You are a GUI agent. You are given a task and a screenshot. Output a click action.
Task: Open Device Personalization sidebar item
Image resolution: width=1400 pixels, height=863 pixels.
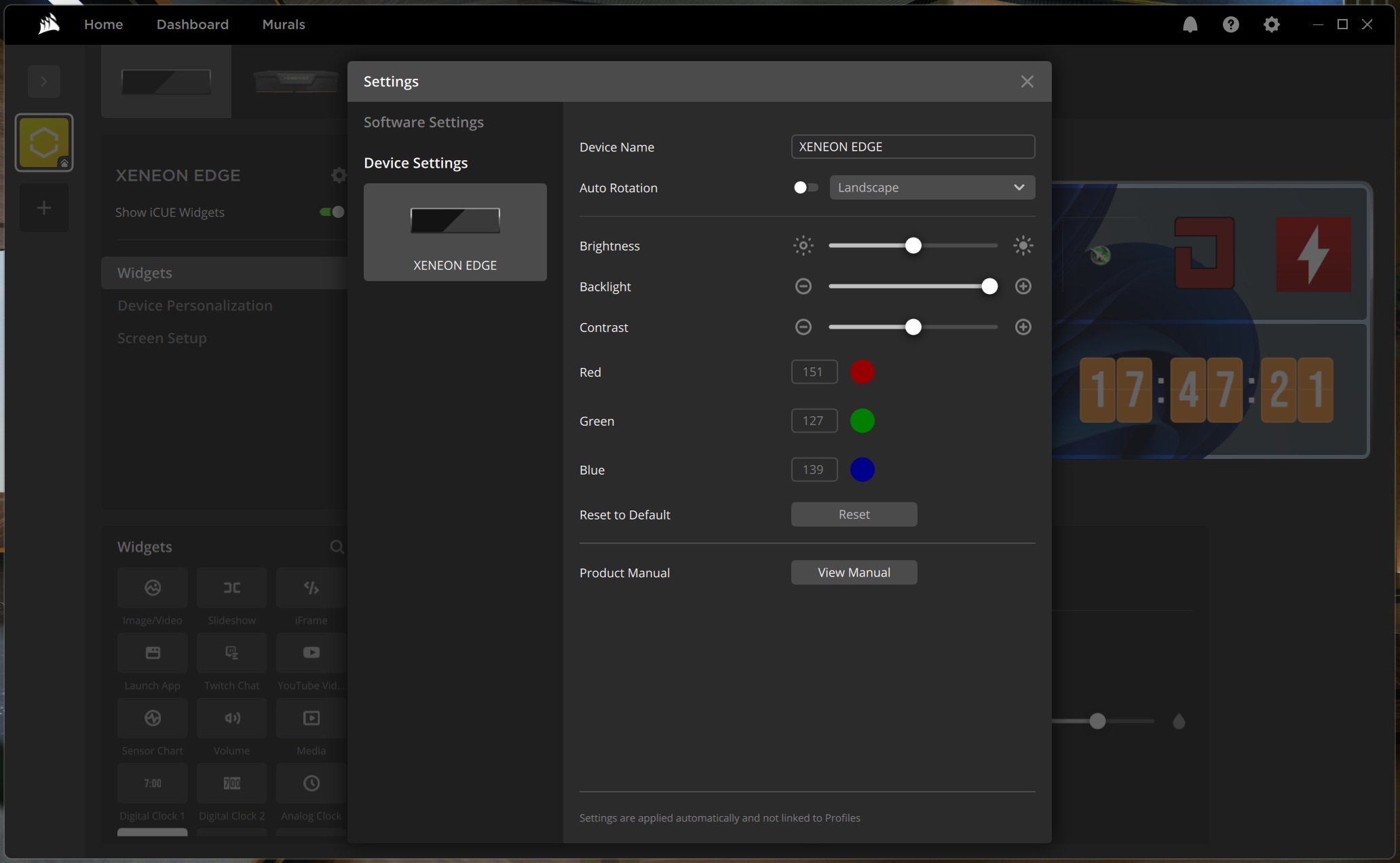(195, 306)
